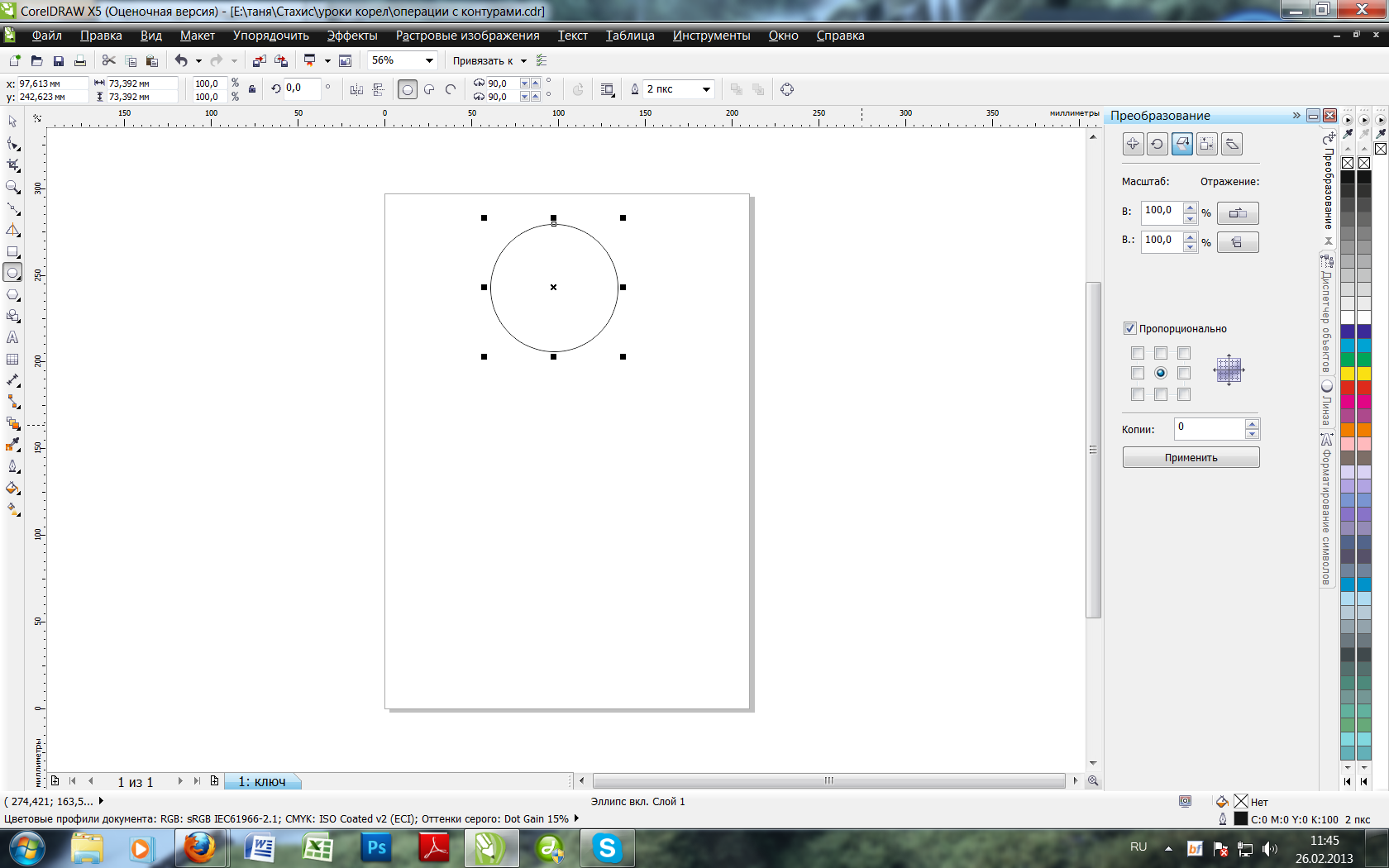This screenshot has height=868, width=1389.
Task: Click the Копии copies input field
Action: click(1210, 428)
